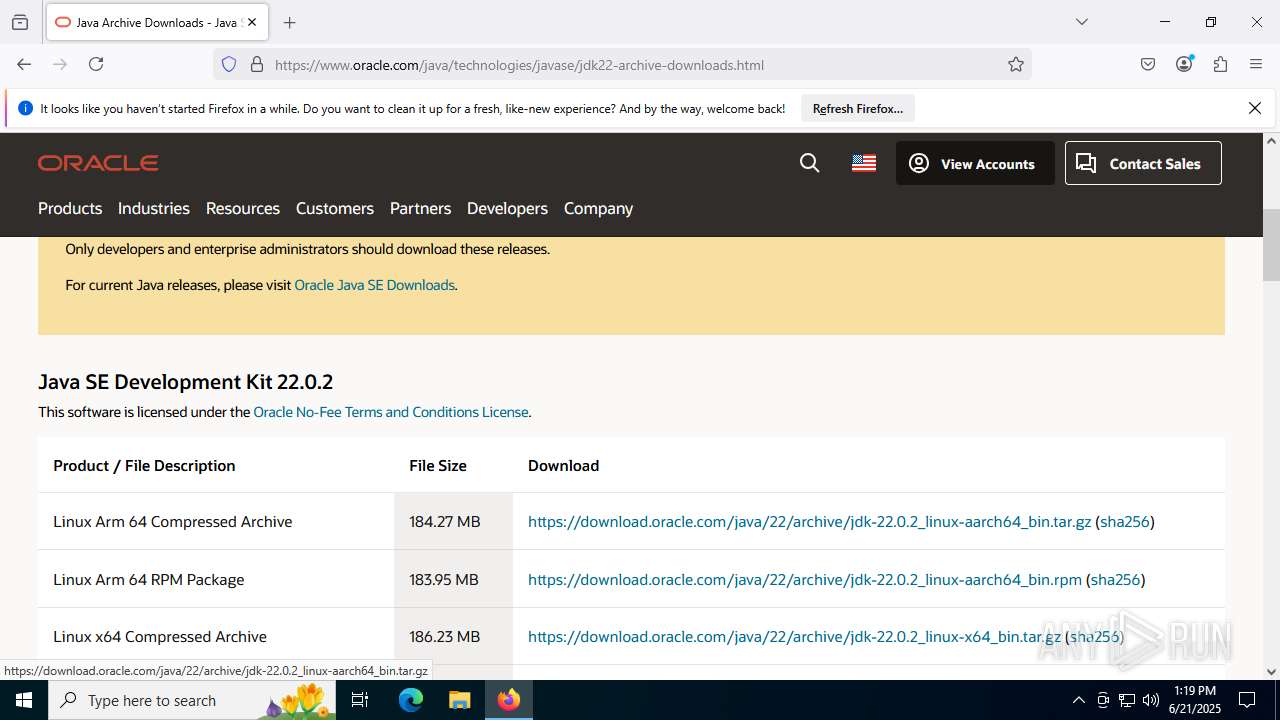
Task: Open the Company menu
Action: pos(598,208)
